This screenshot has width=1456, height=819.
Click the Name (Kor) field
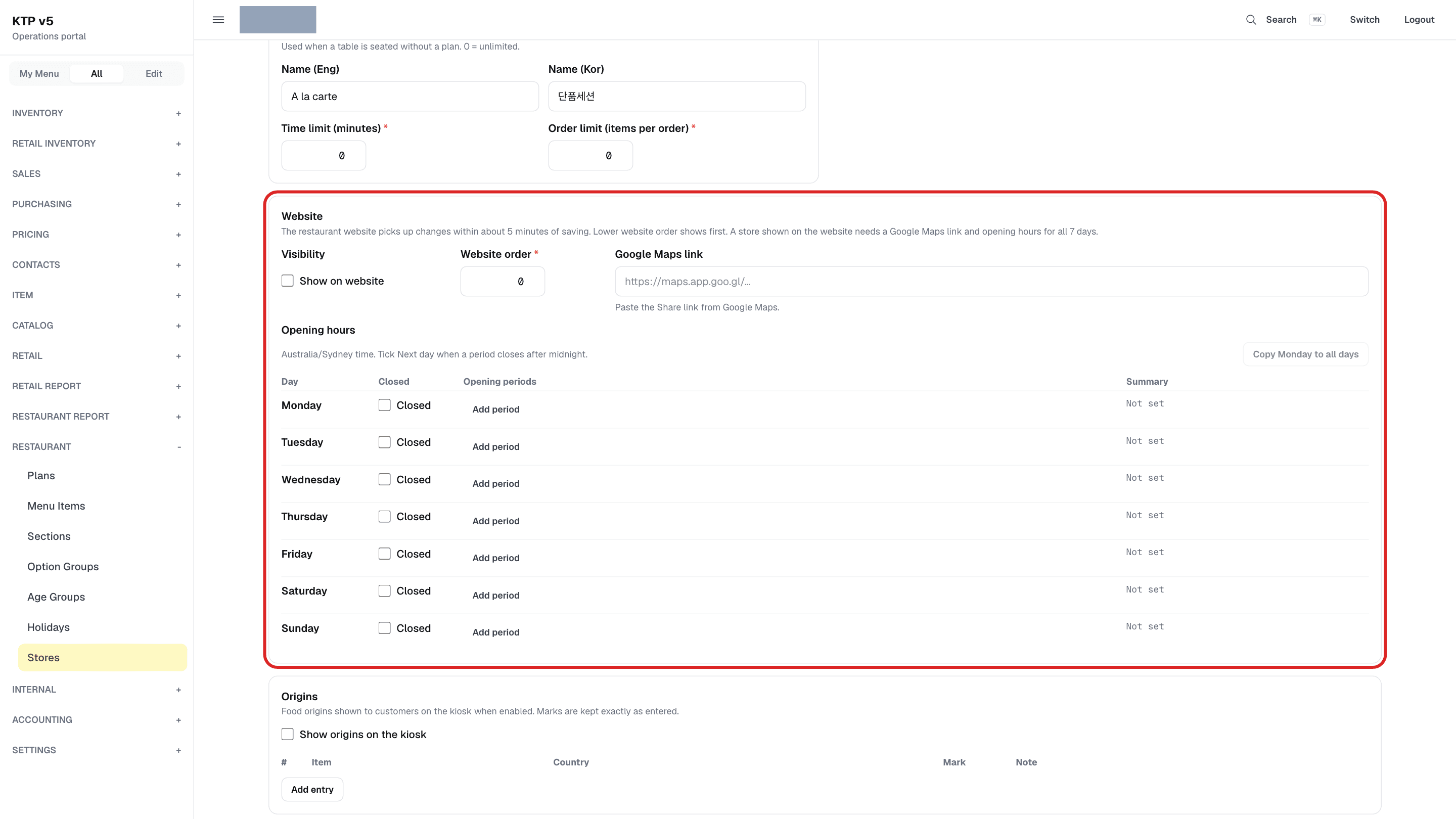[676, 96]
